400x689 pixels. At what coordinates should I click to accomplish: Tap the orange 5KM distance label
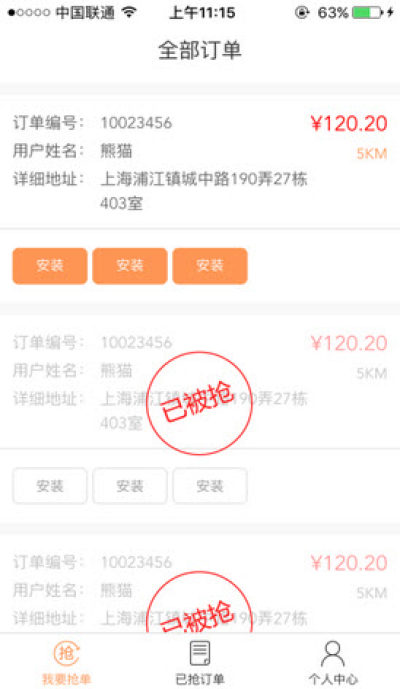372,154
